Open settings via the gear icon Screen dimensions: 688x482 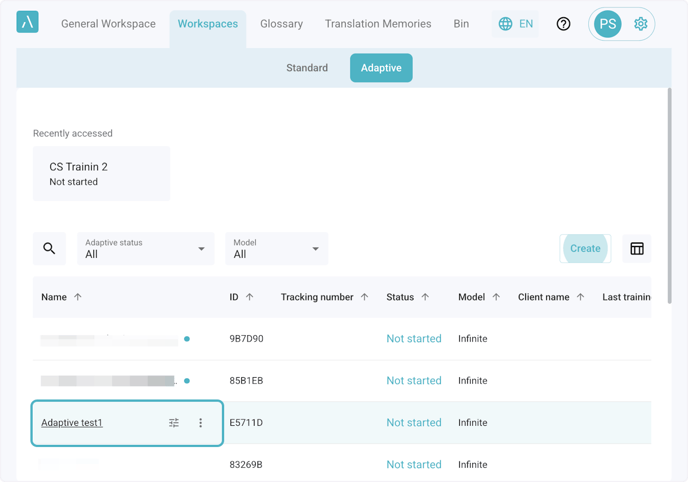tap(640, 24)
